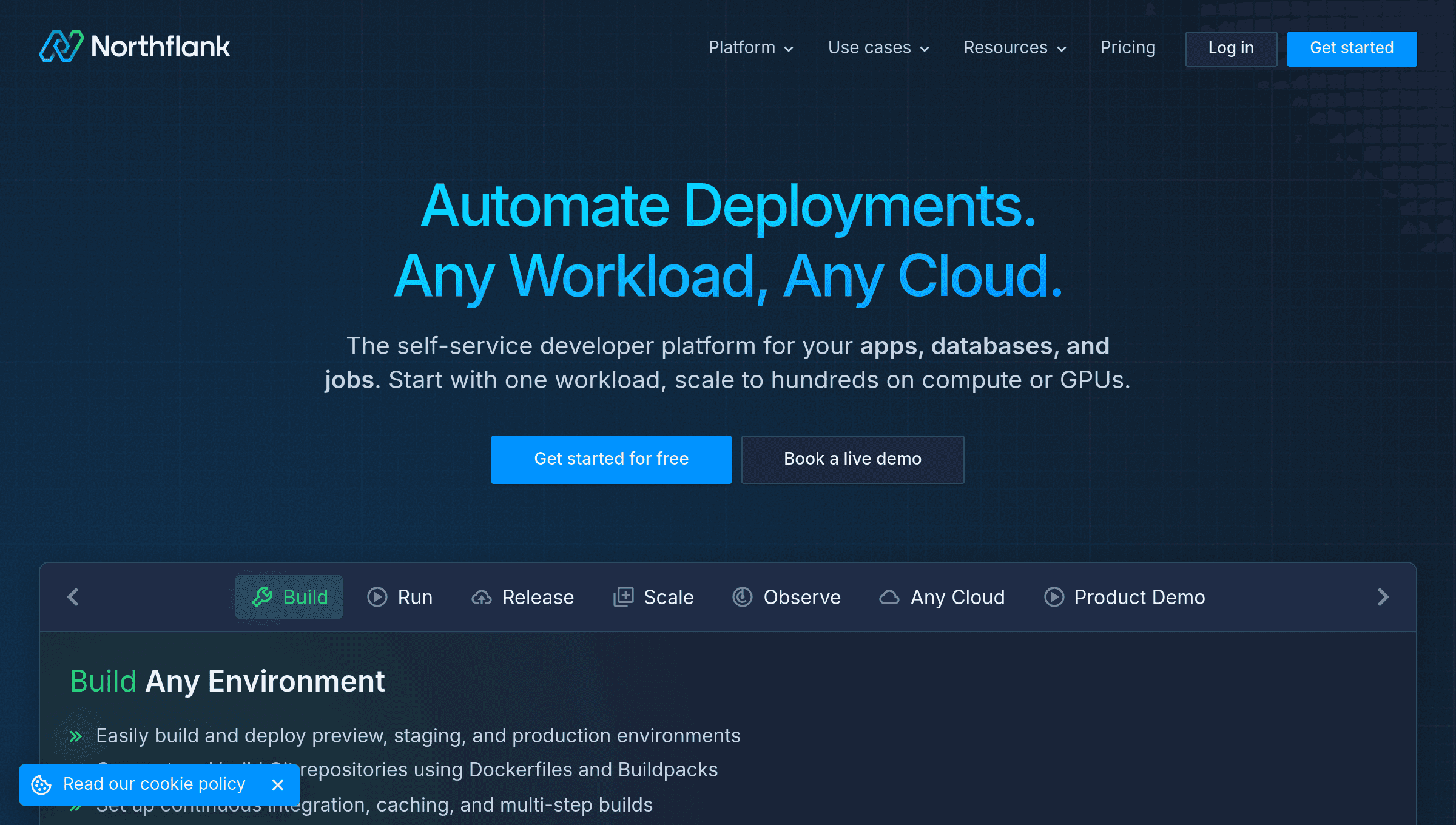Viewport: 1456px width, 825px height.
Task: Switch to the Release tab
Action: (538, 598)
